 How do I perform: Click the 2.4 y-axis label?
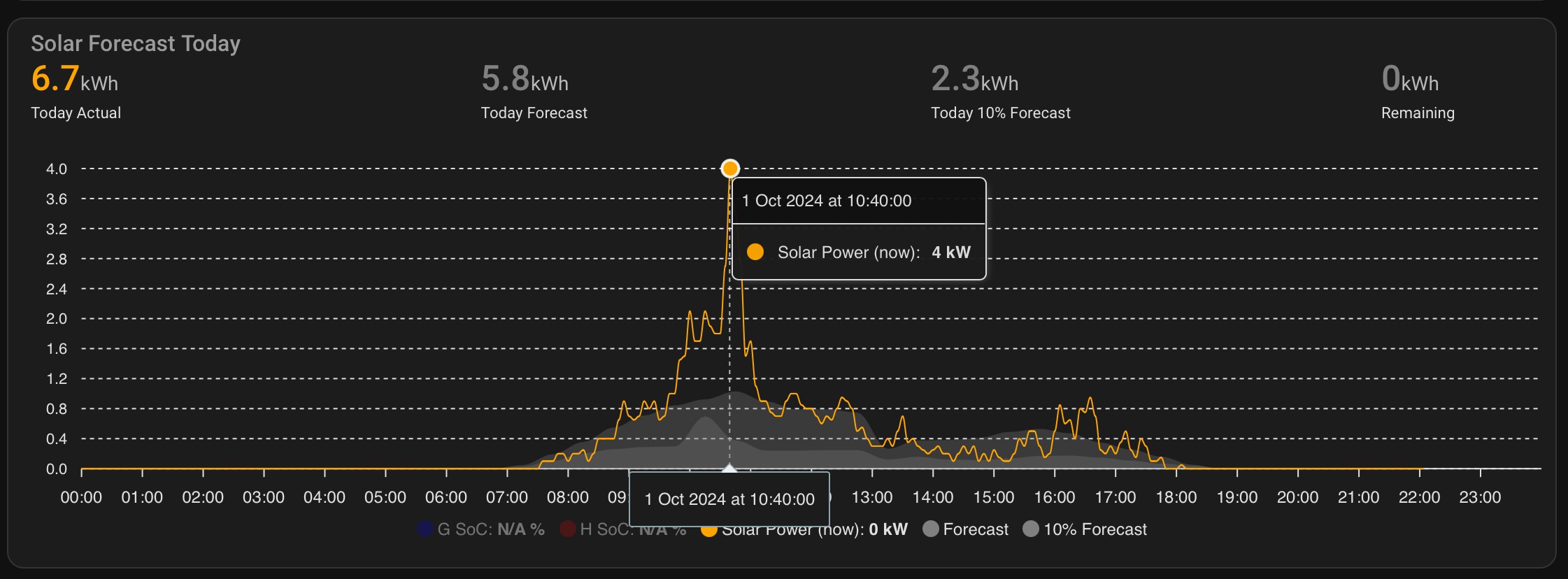coord(57,289)
